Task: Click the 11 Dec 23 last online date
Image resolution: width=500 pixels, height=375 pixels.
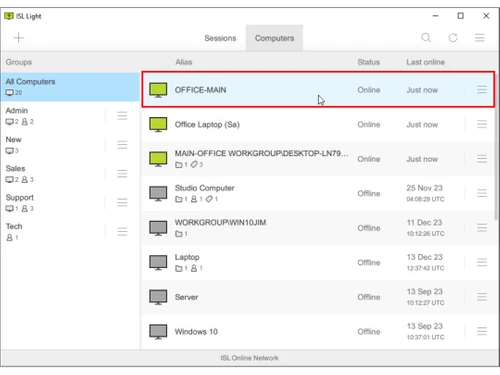Action: [424, 222]
